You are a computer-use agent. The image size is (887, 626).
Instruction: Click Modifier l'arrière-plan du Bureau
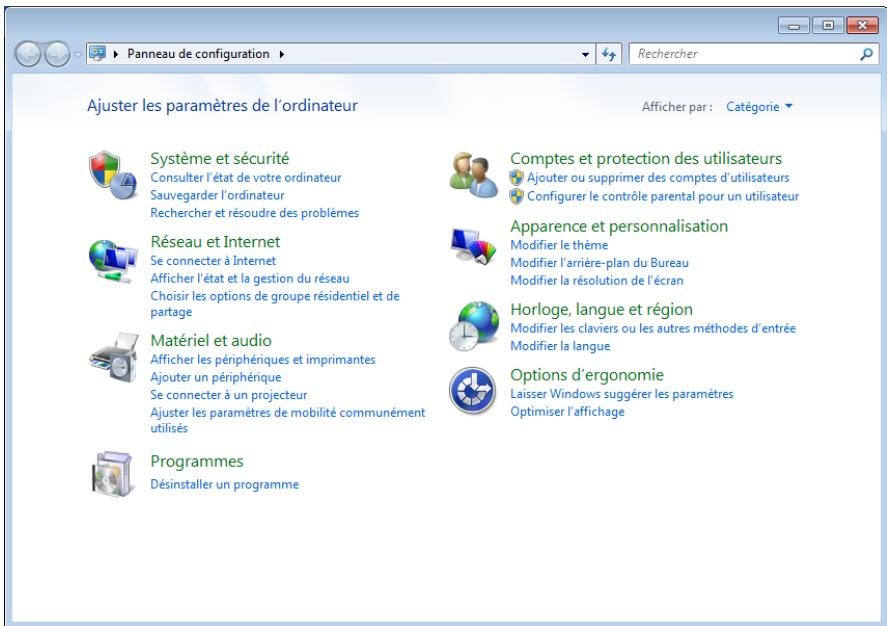coord(599,262)
